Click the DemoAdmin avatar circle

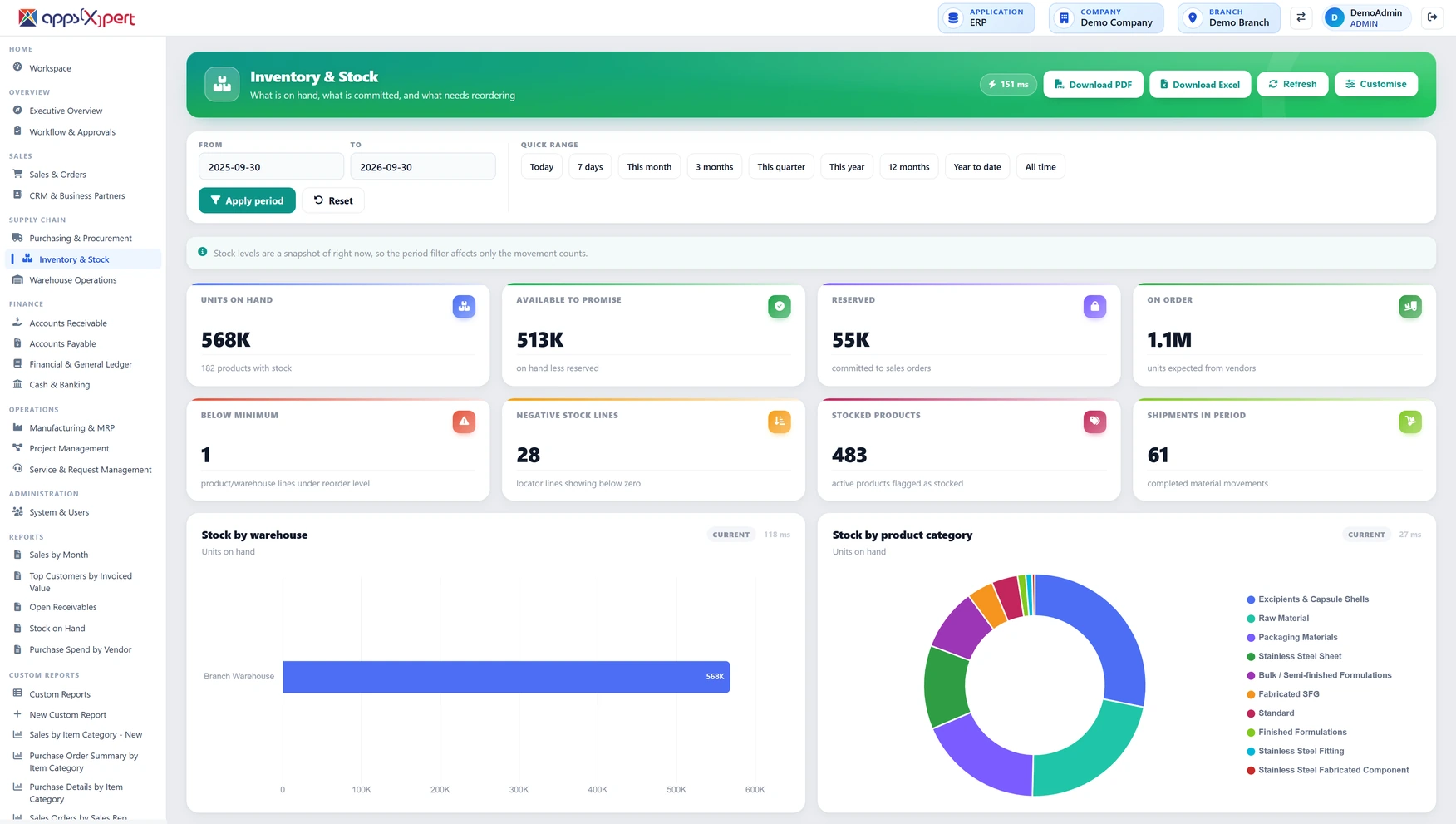pyautogui.click(x=1335, y=17)
